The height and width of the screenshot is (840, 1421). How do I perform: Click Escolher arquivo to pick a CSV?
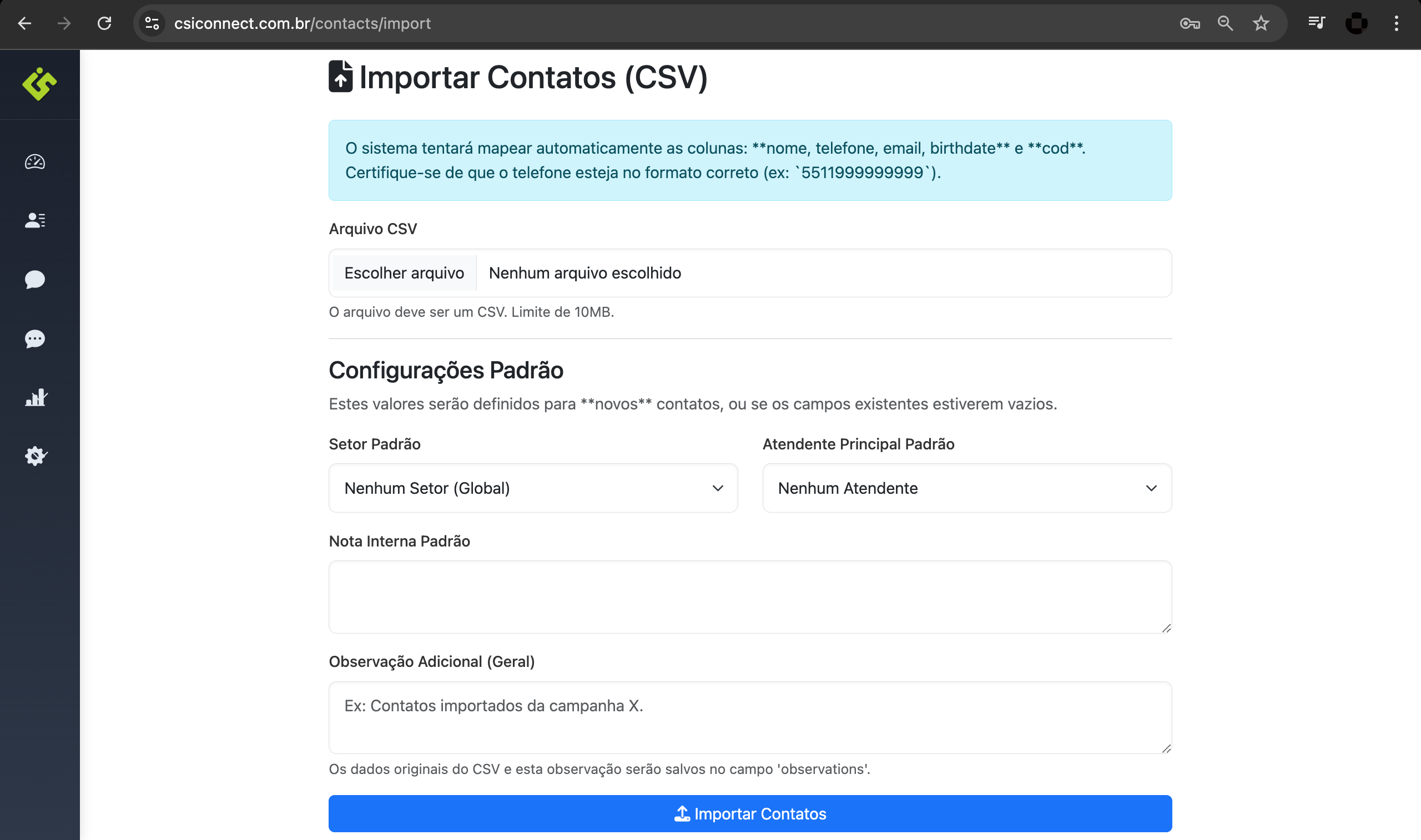point(403,273)
